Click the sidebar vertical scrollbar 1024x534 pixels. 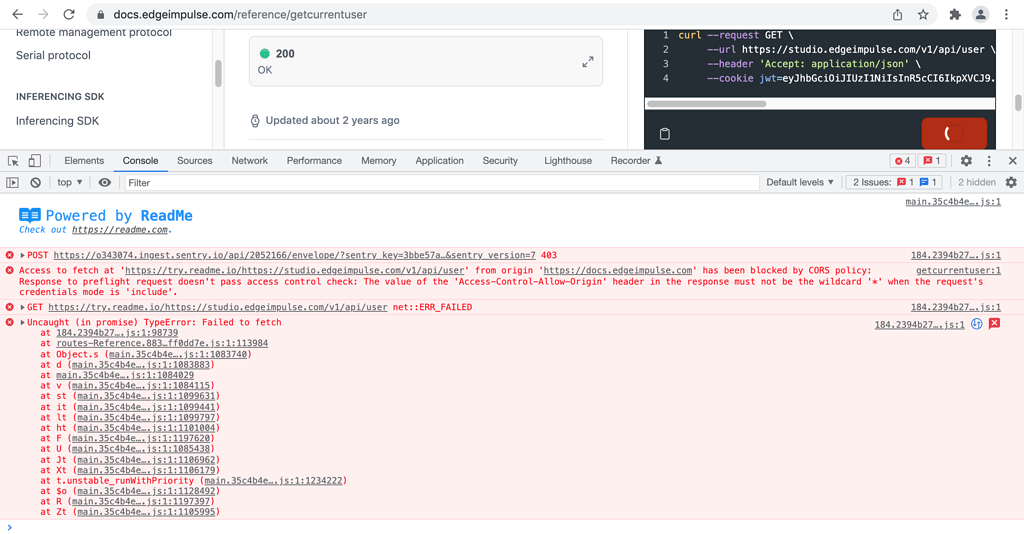218,73
